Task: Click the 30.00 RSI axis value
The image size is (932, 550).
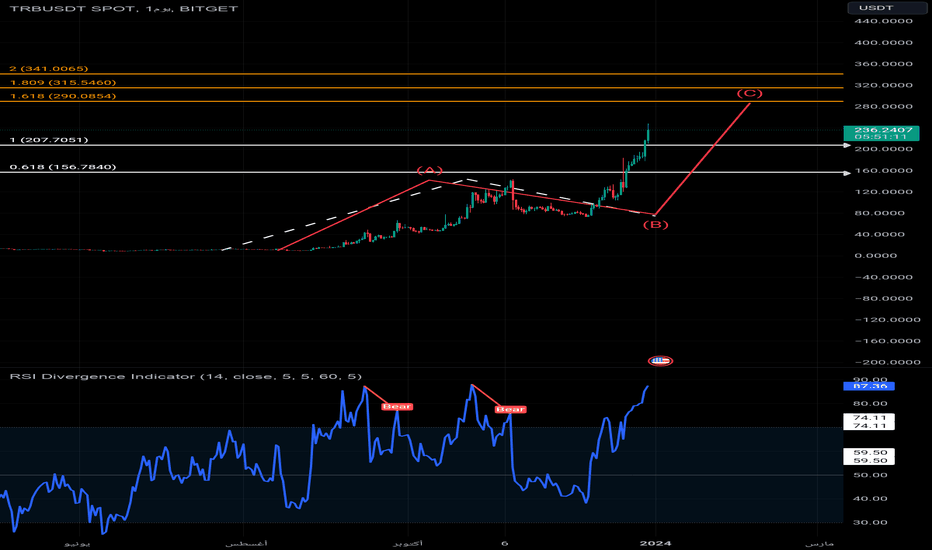Action: 870,523
